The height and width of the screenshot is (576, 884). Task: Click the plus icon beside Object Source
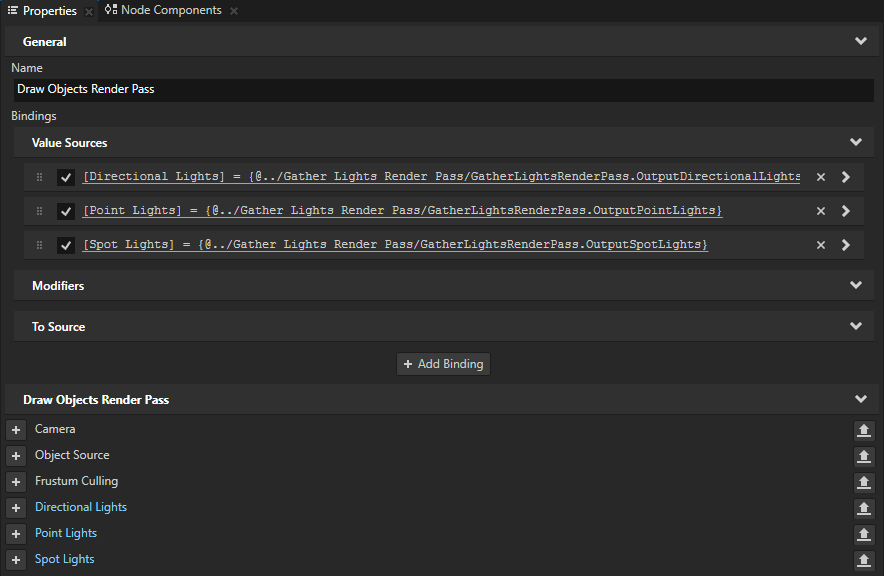pyautogui.click(x=15, y=455)
